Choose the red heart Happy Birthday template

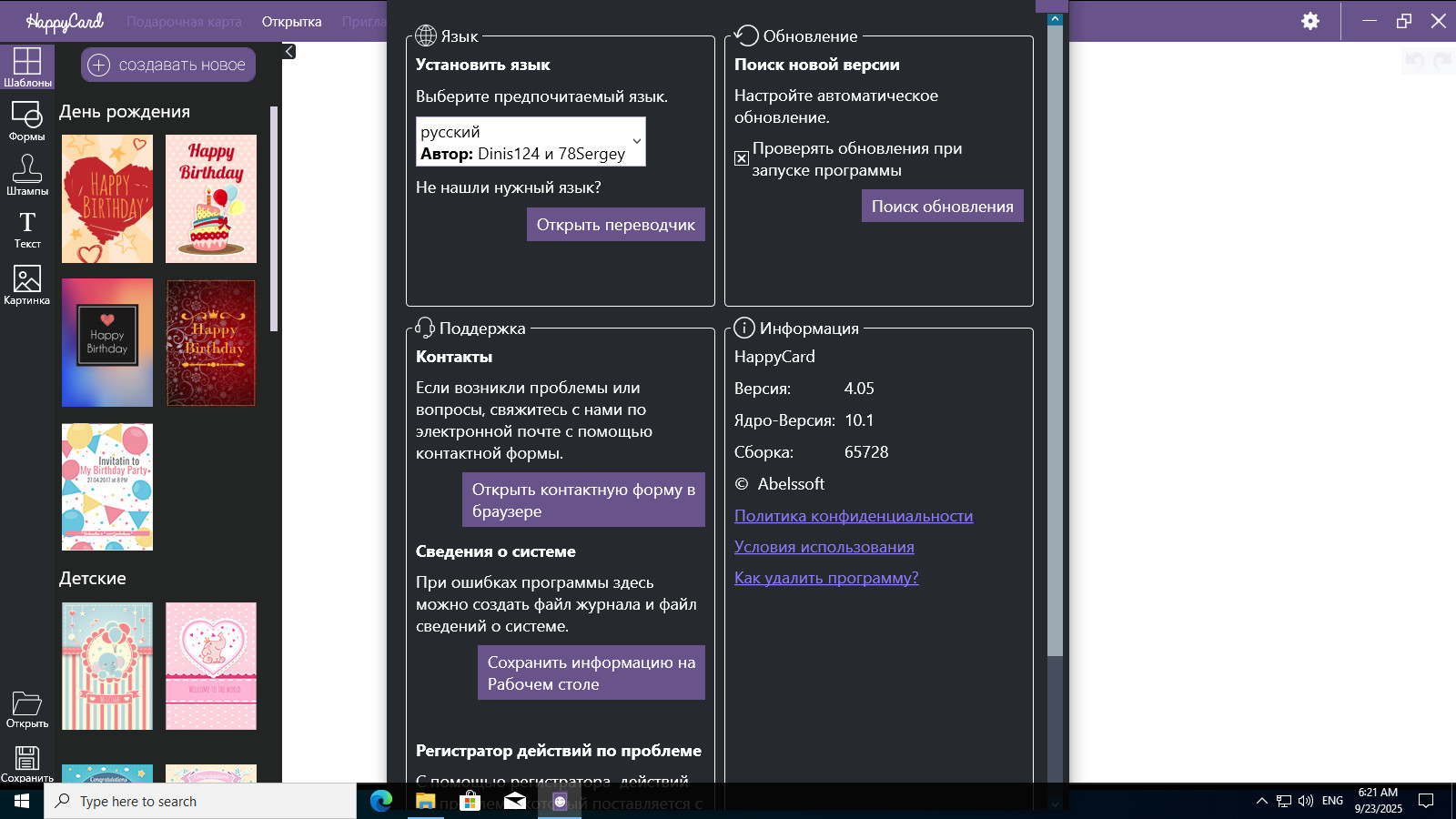coord(107,198)
